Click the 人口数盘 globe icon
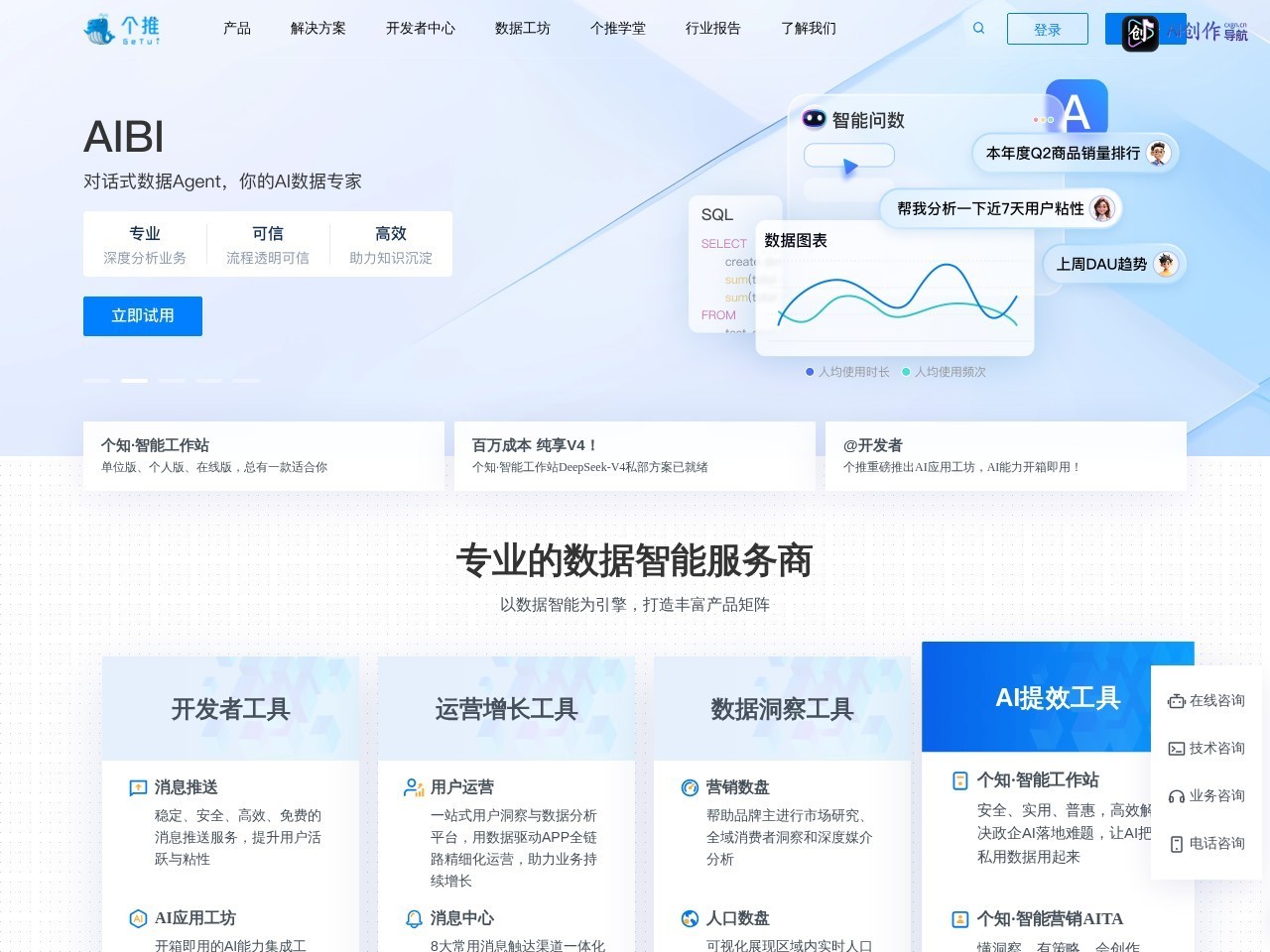 click(690, 919)
